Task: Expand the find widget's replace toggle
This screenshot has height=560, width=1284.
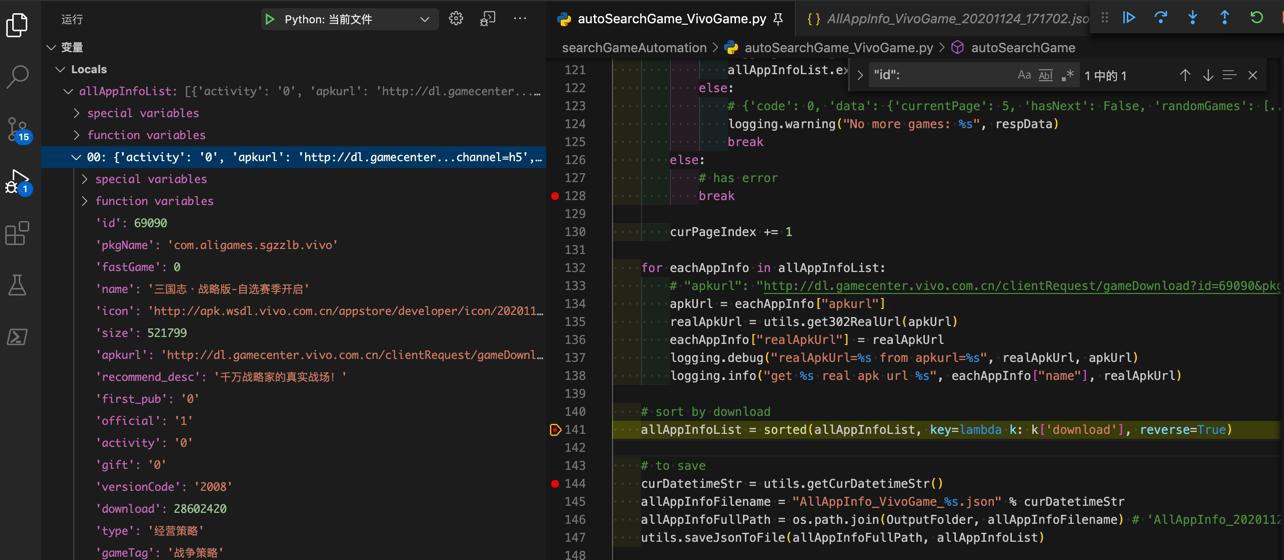Action: pos(860,75)
